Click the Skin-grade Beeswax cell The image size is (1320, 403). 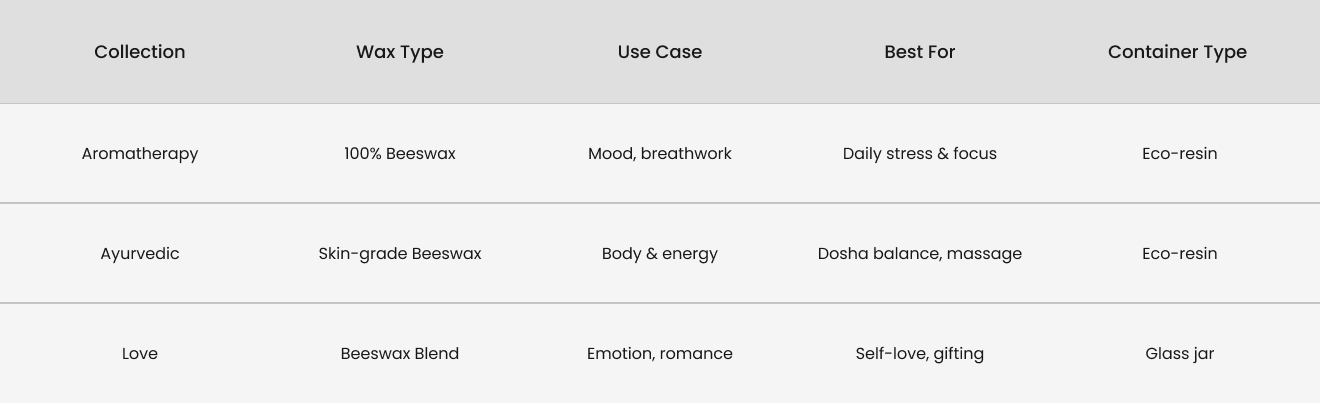pos(400,253)
